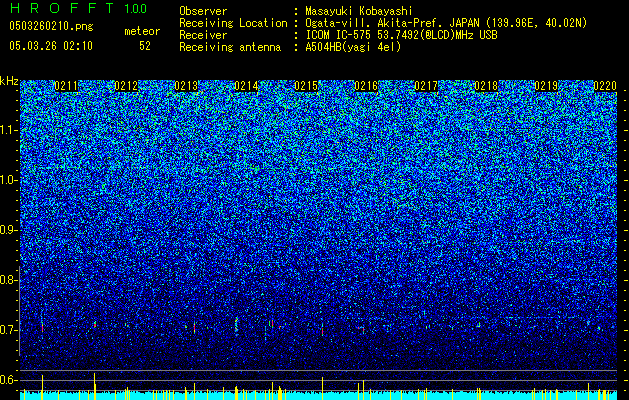
Task: Click the A504HB(yagi 4el) antenna value
Action: [x=353, y=47]
